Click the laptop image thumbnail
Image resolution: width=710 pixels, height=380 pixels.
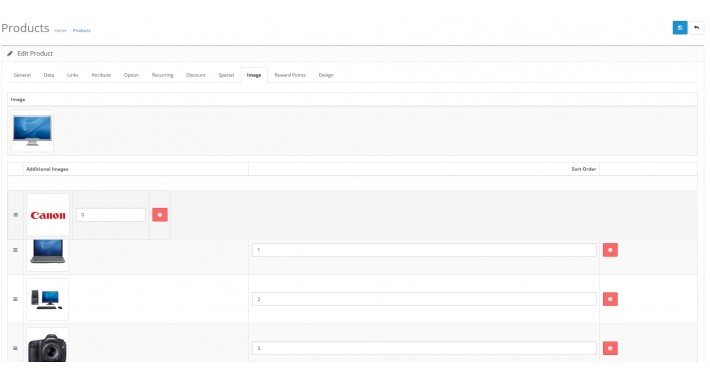[48, 255]
